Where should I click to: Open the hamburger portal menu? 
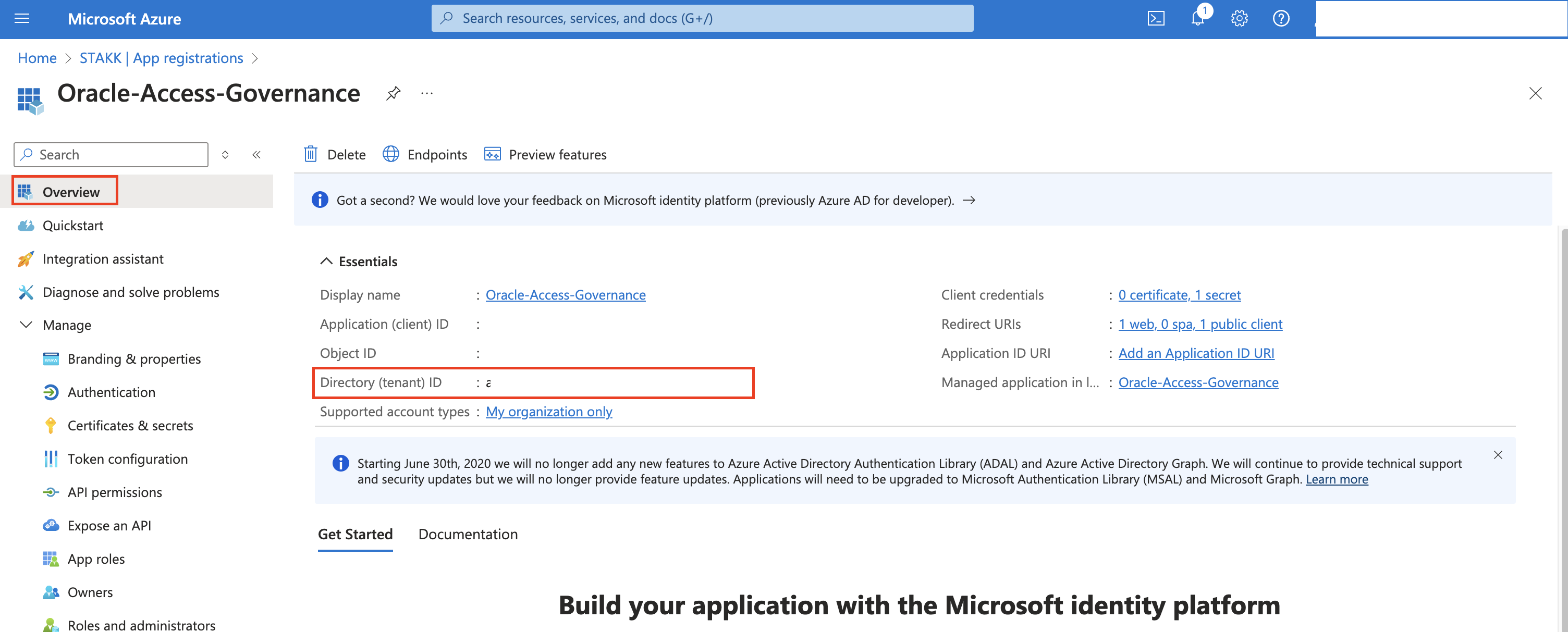pyautogui.click(x=22, y=18)
